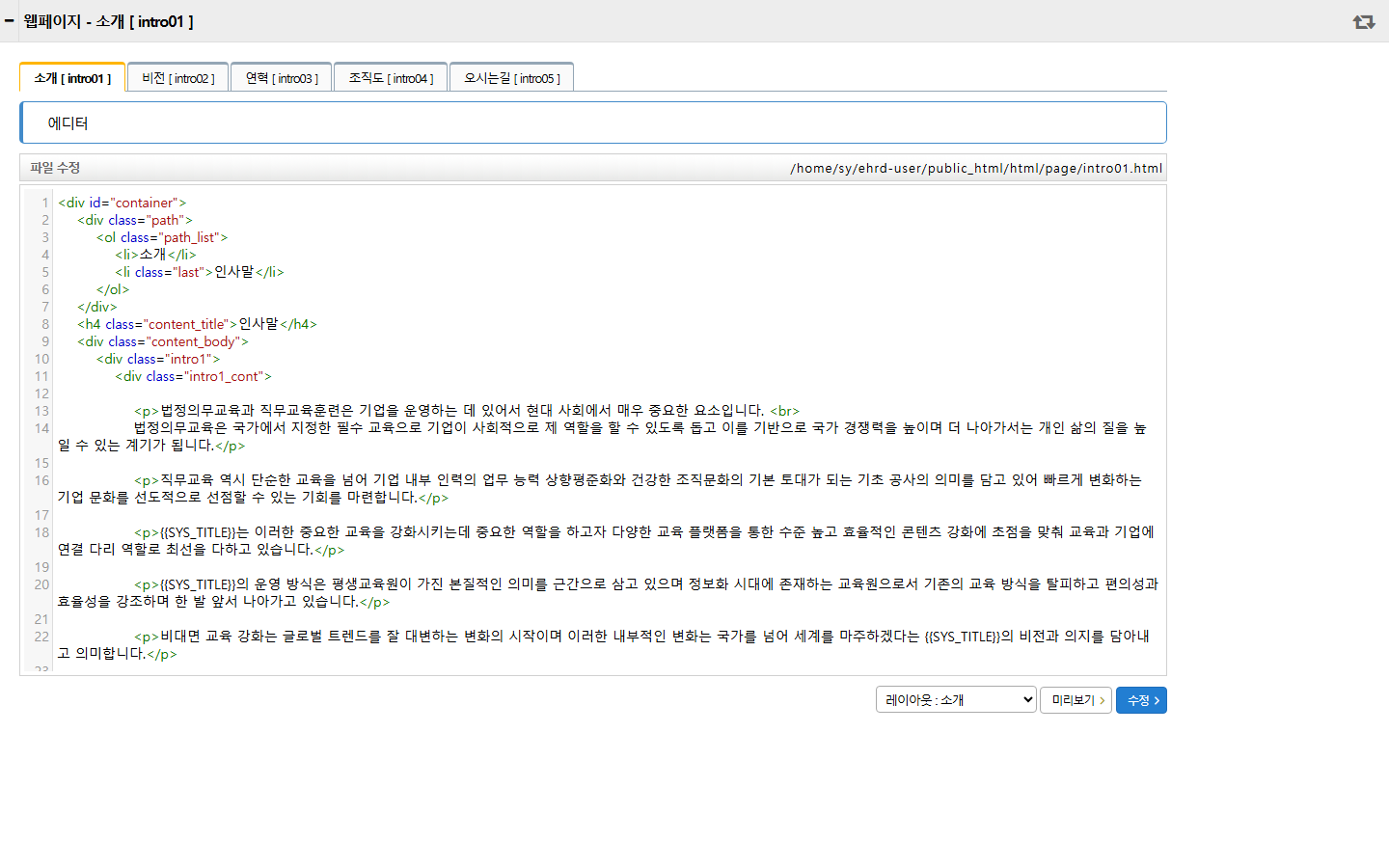Click line number 13 in the gutter
Viewport: 1389px width, 868px height.
coord(41,411)
